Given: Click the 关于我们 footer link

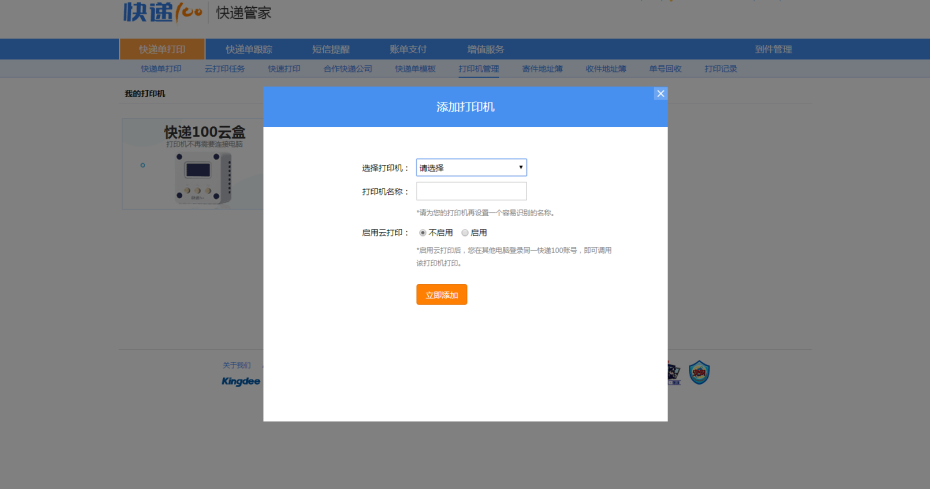Looking at the screenshot, I should pyautogui.click(x=237, y=365).
